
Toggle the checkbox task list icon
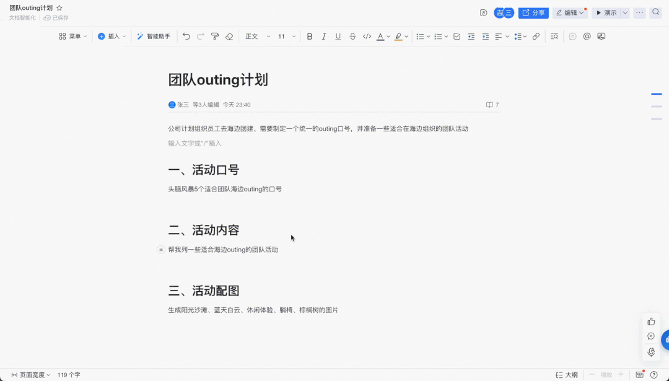tap(457, 37)
